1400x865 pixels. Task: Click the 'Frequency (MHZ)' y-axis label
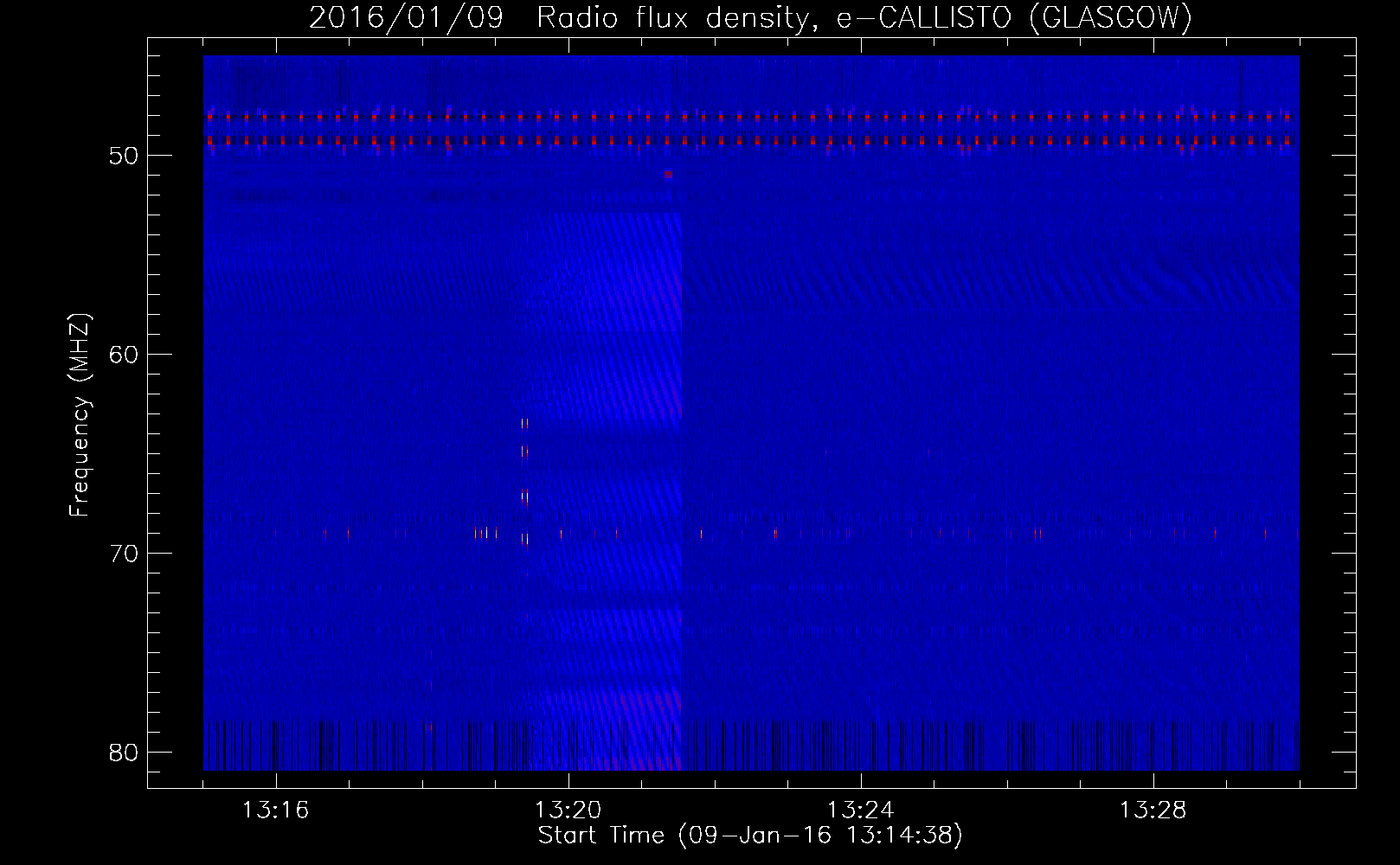pyautogui.click(x=80, y=415)
